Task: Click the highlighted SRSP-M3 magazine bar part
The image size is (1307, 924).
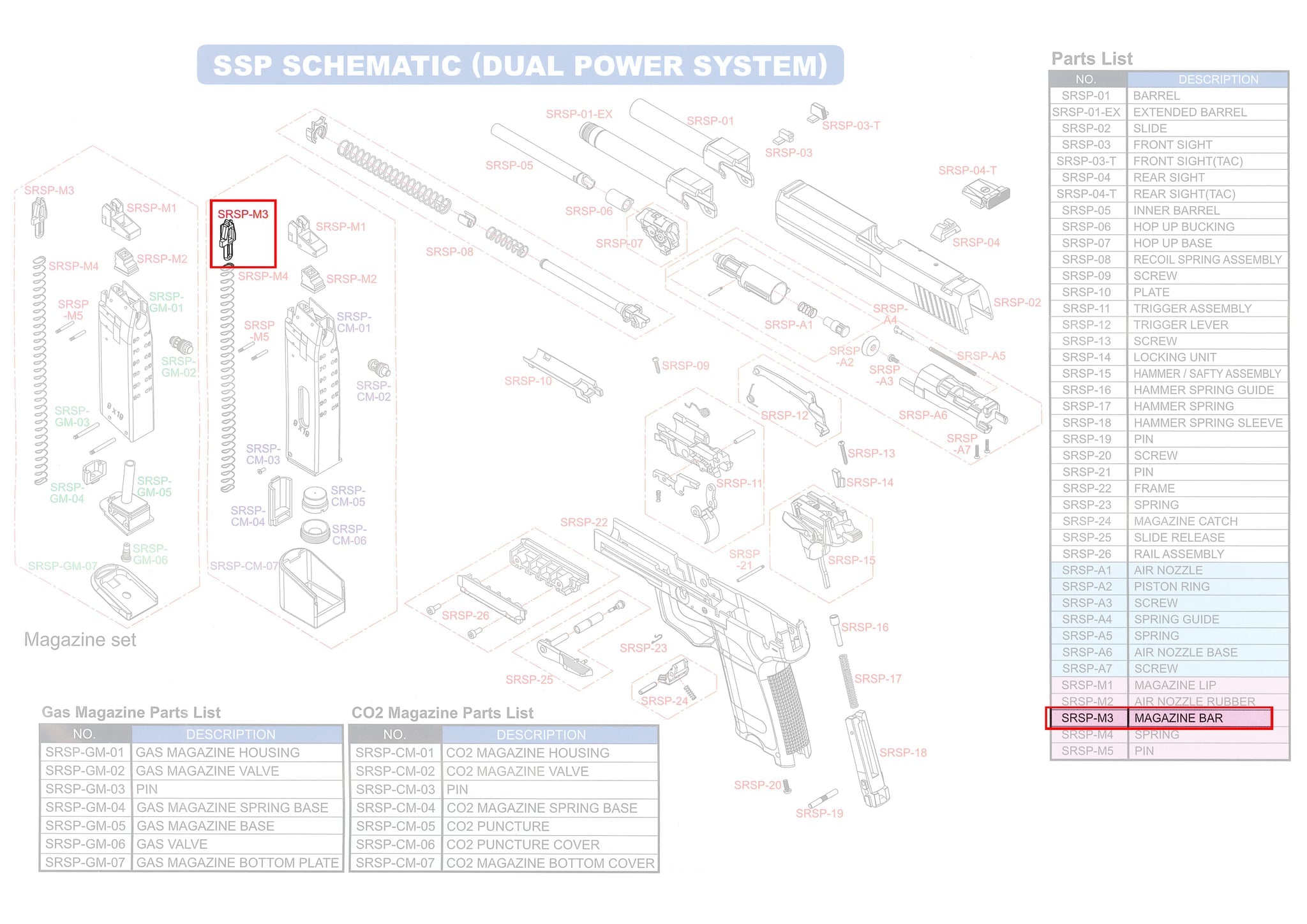Action: tap(227, 241)
